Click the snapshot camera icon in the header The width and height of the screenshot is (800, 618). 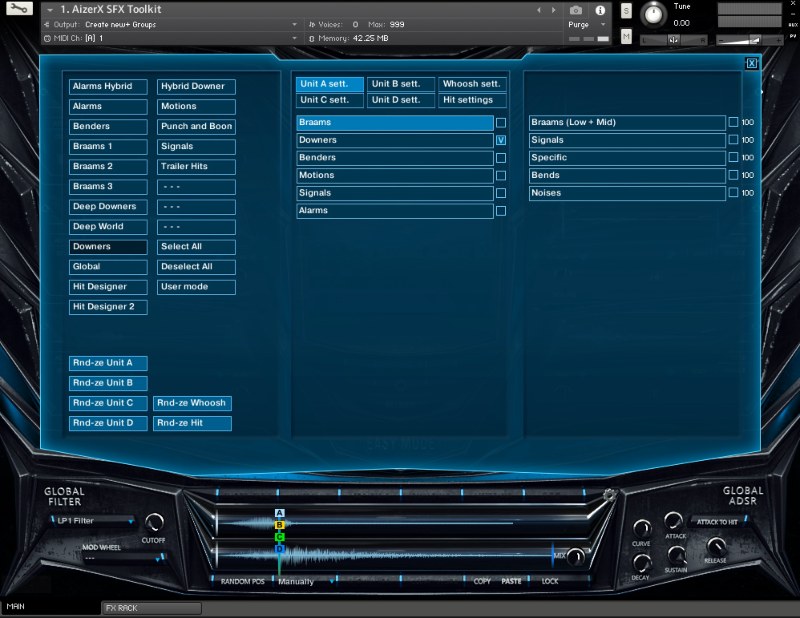point(576,10)
